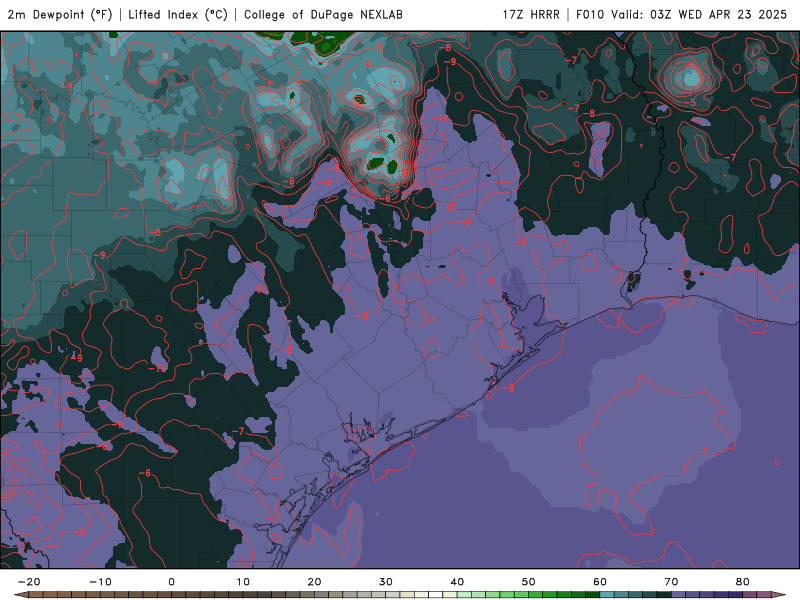The height and width of the screenshot is (600, 800).
Task: Click the '70' color scale label
Action: coord(671,582)
